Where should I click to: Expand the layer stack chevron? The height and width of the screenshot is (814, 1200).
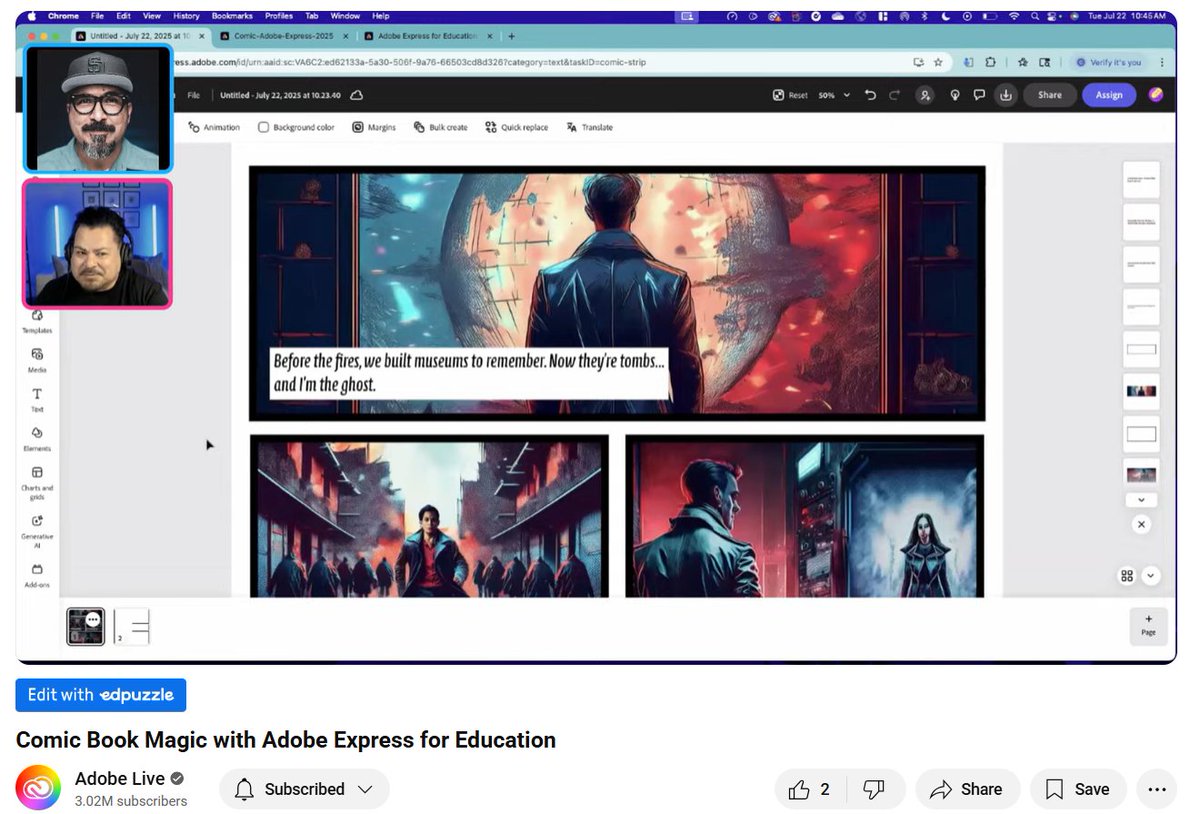pos(1141,499)
